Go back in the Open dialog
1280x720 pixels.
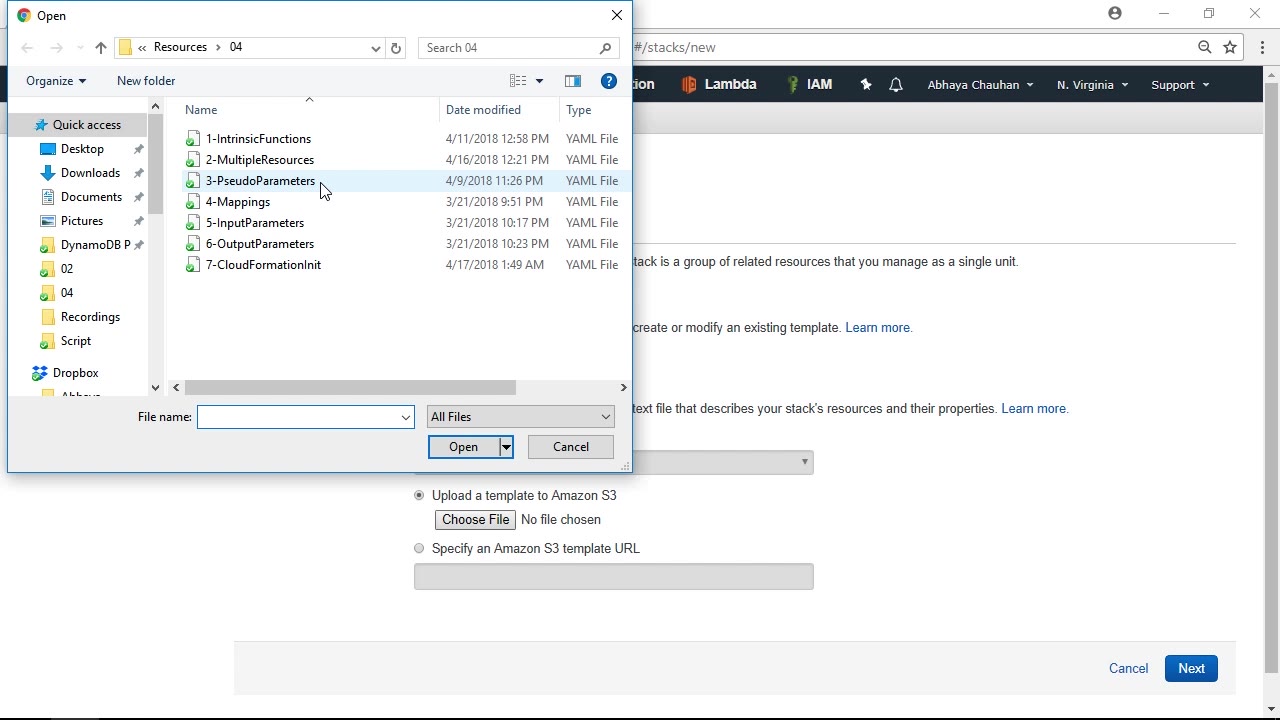point(27,48)
